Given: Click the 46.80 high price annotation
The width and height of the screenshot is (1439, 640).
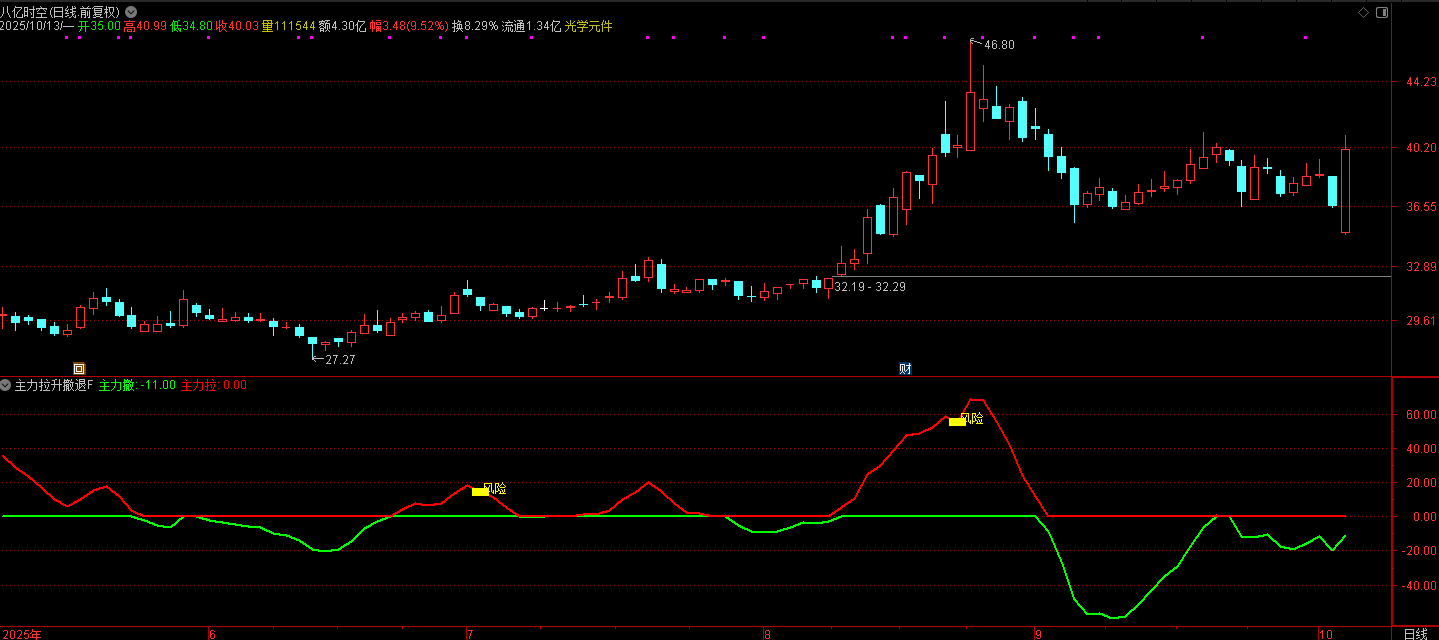Looking at the screenshot, I should pyautogui.click(x=999, y=45).
